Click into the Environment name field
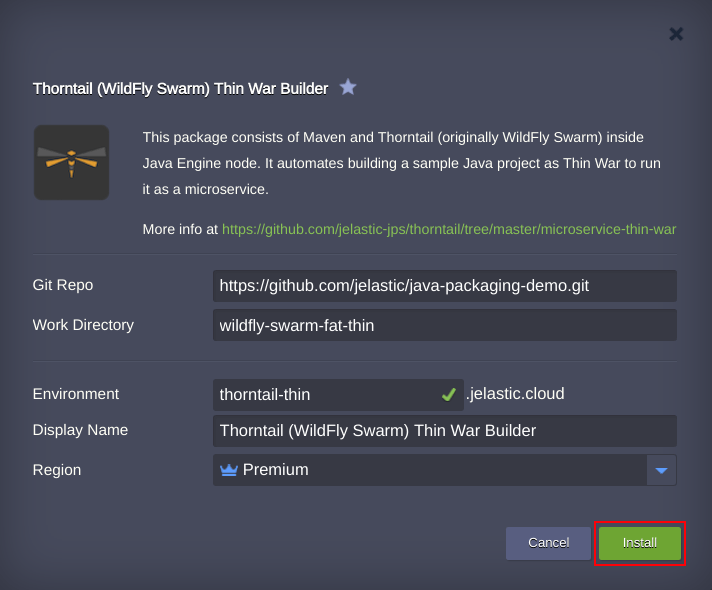This screenshot has width=712, height=590. pyautogui.click(x=338, y=395)
